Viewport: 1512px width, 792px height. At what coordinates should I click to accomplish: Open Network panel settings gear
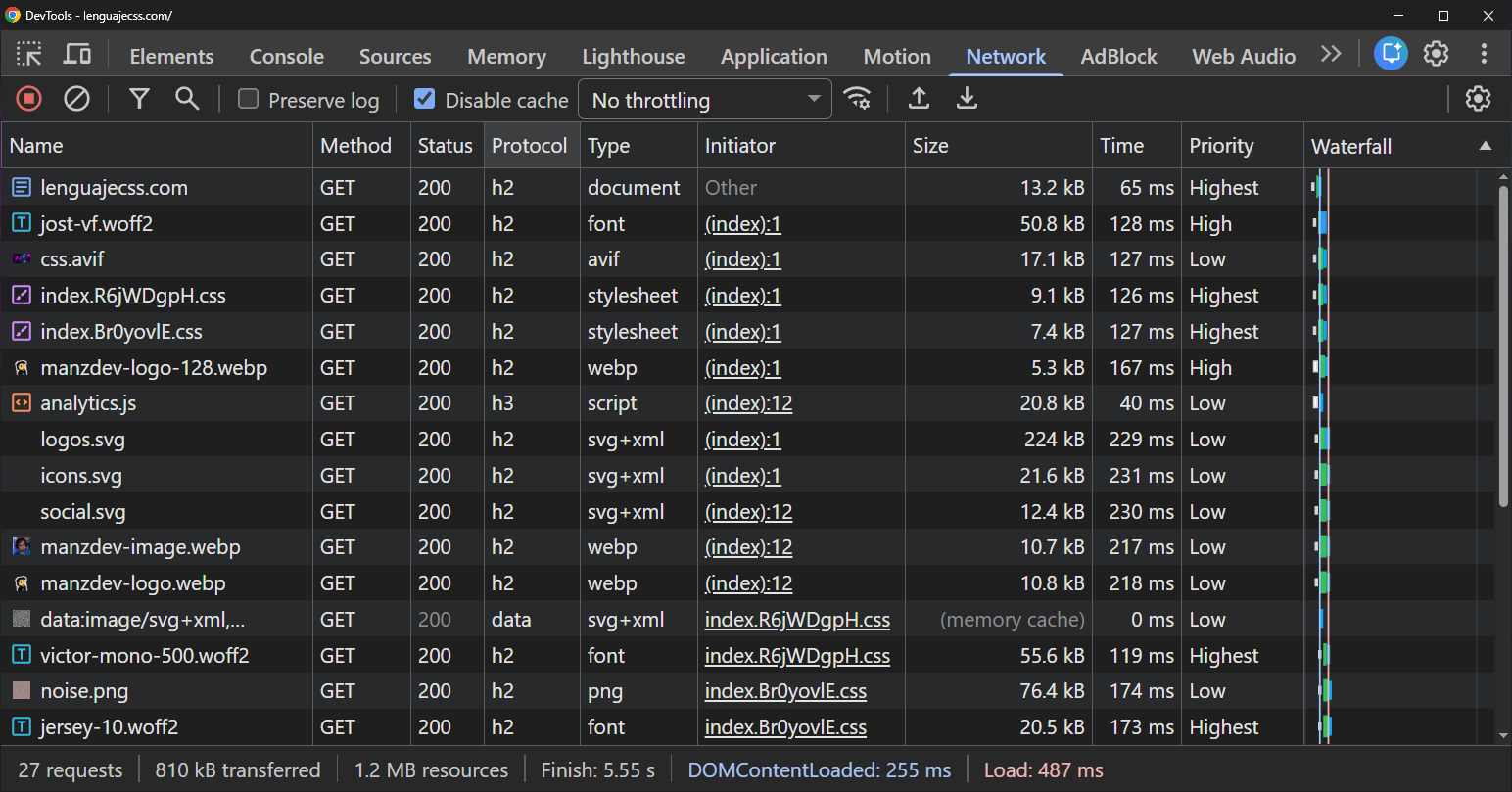[x=1478, y=98]
